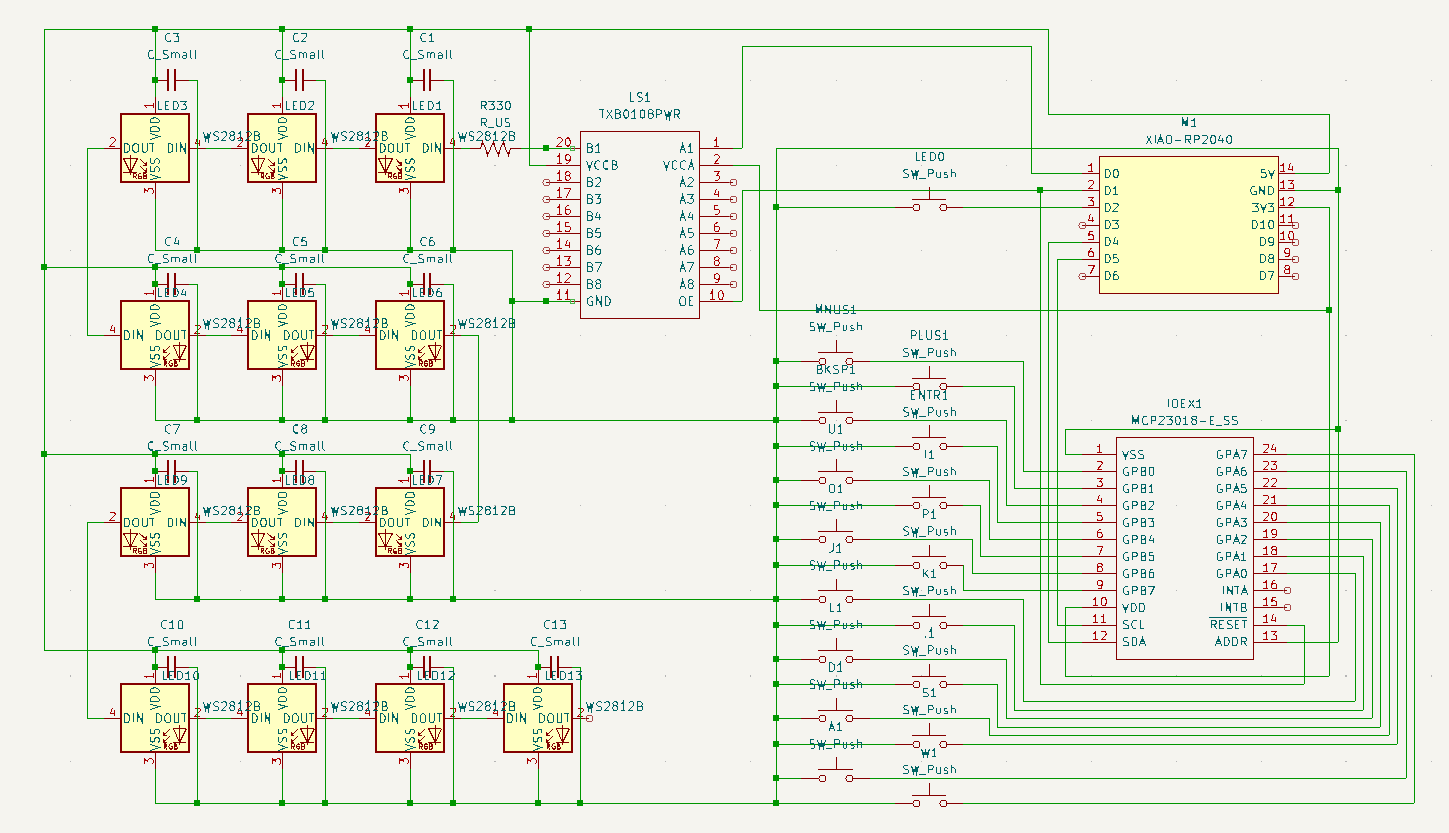Image resolution: width=1449 pixels, height=833 pixels.
Task: Select the LED9 WS2812B symbol
Action: [x=154, y=522]
